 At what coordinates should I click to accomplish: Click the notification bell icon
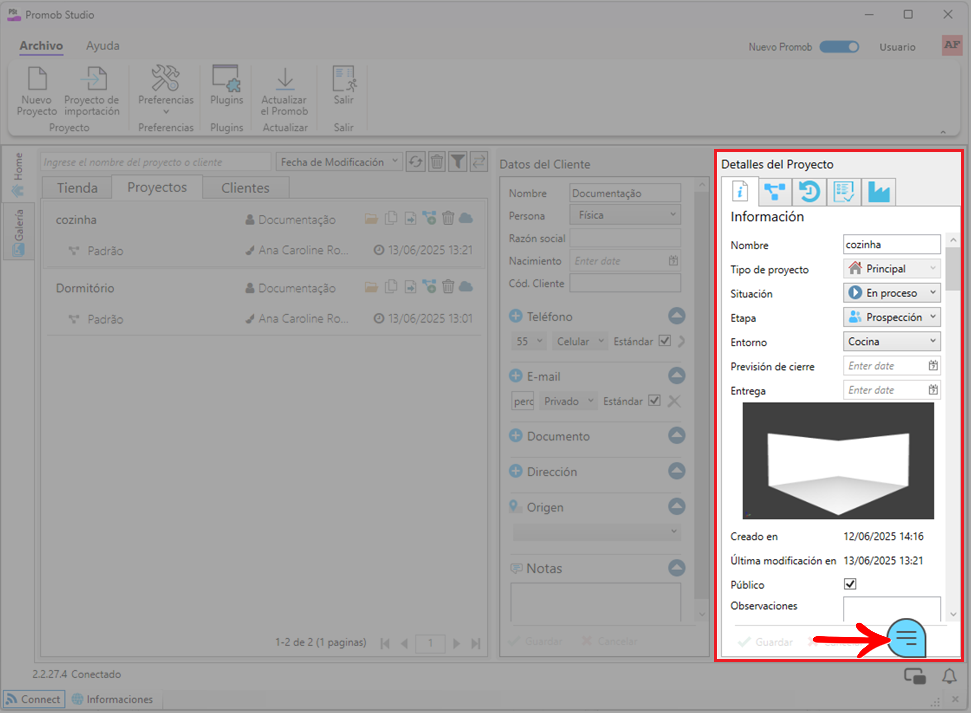pyautogui.click(x=949, y=676)
